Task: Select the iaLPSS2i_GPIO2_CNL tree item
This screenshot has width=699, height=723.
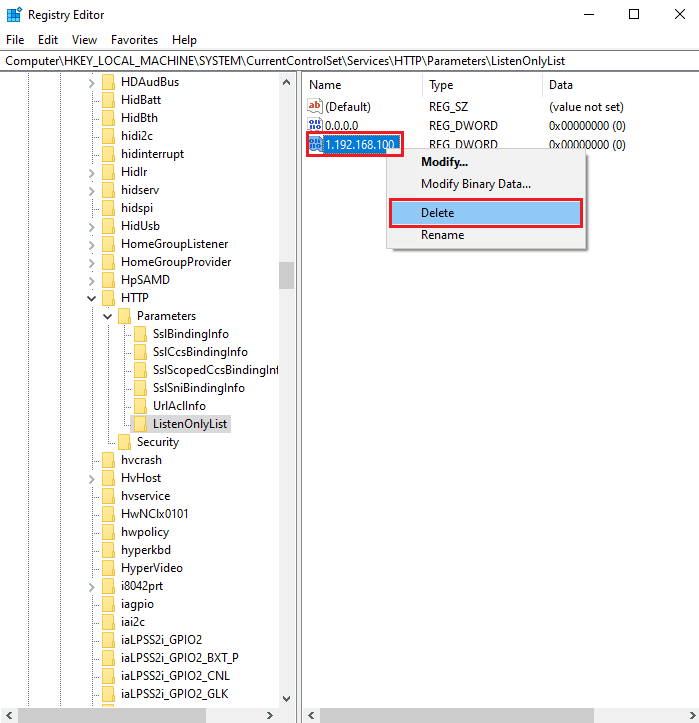Action: pos(175,676)
